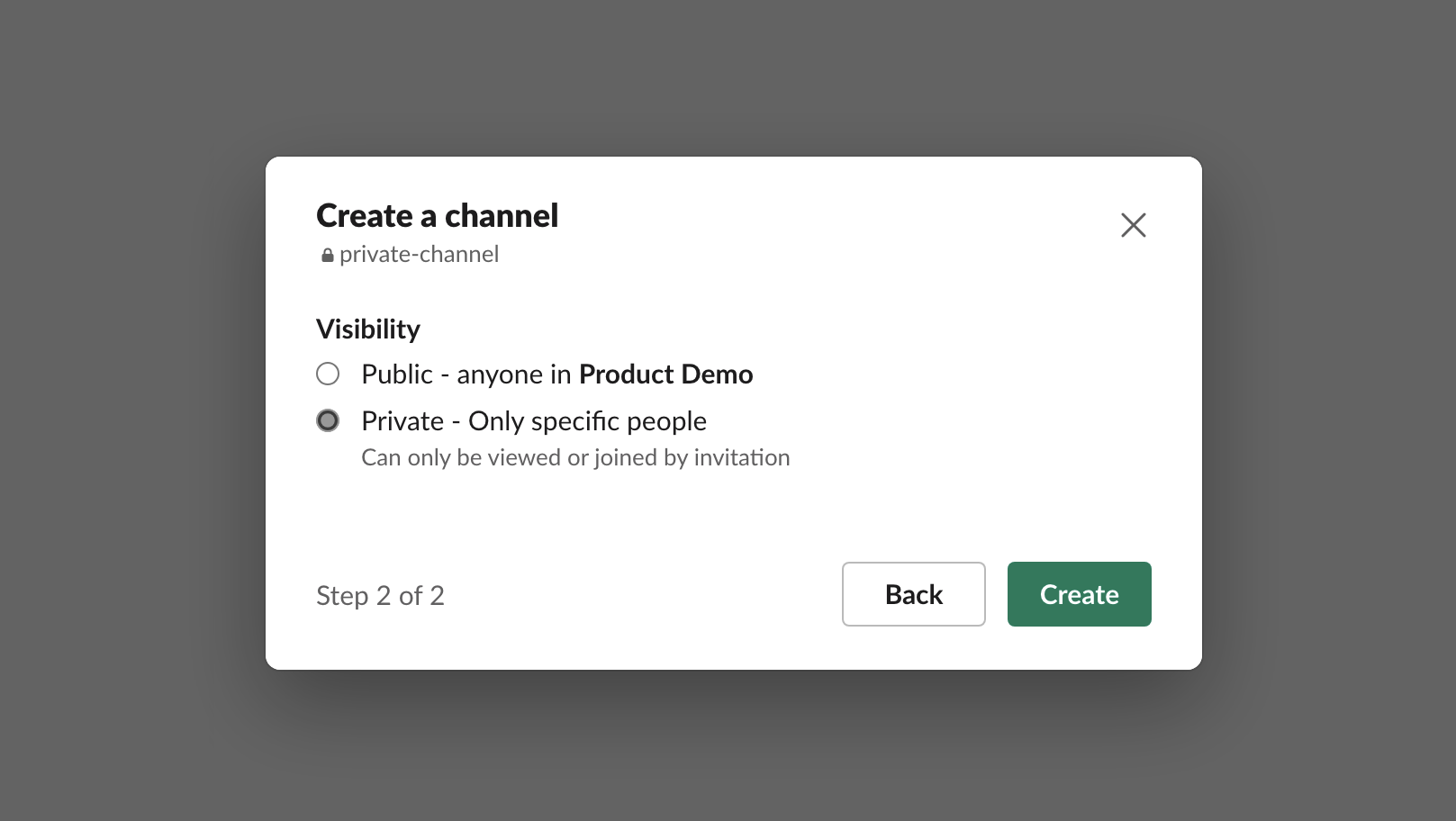This screenshot has height=821, width=1456.
Task: Click the lock icon beside private-channel
Action: 328,256
